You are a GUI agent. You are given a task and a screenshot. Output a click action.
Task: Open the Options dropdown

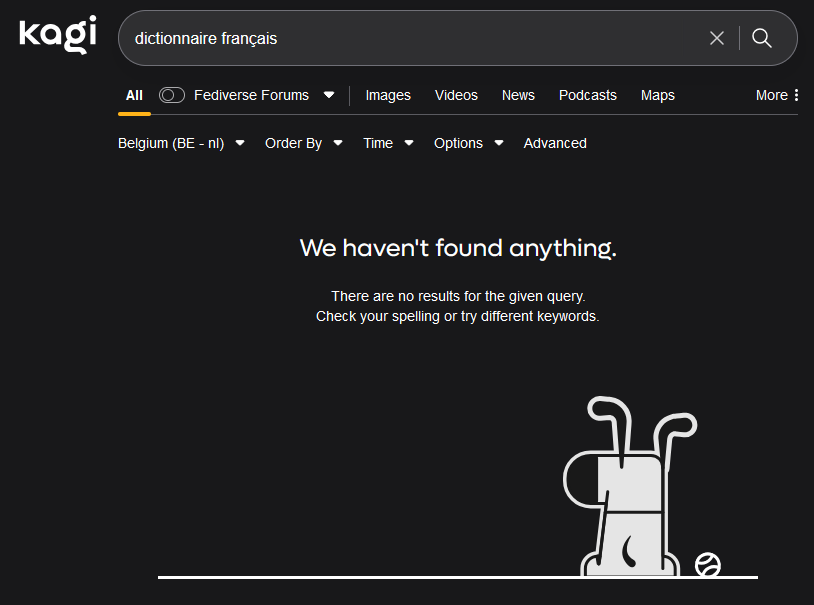[x=468, y=143]
